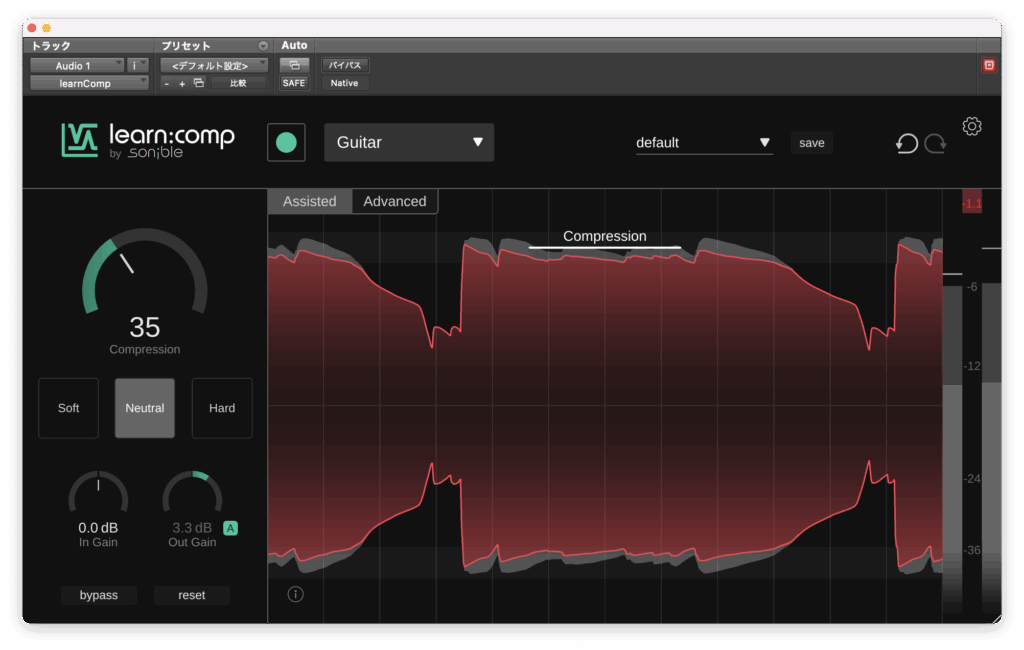Image resolution: width=1024 pixels, height=650 pixels.
Task: Open the Guitar profile dropdown
Action: point(409,142)
